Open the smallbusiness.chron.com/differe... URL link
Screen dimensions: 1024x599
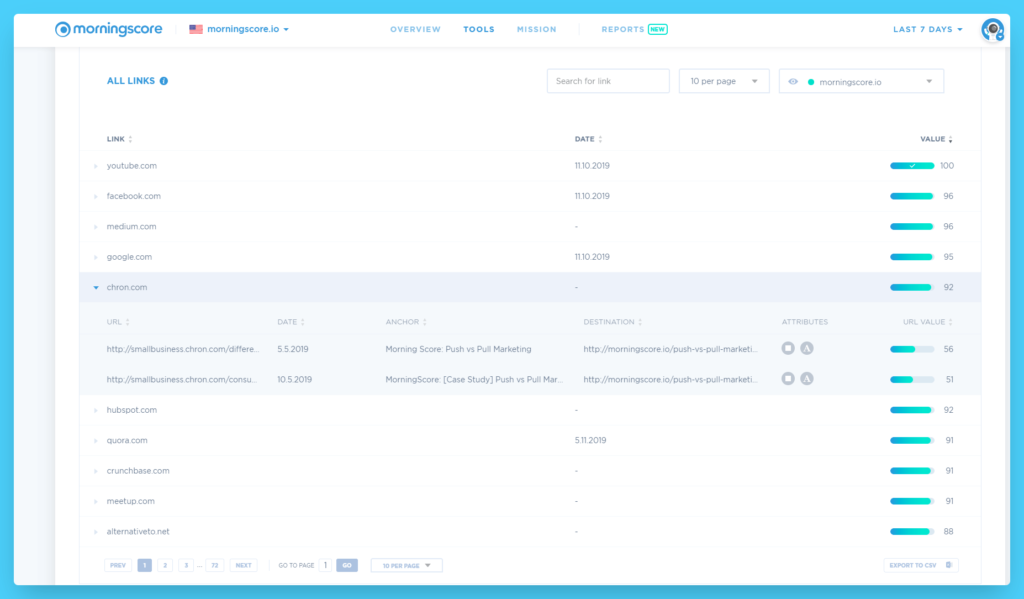click(183, 349)
